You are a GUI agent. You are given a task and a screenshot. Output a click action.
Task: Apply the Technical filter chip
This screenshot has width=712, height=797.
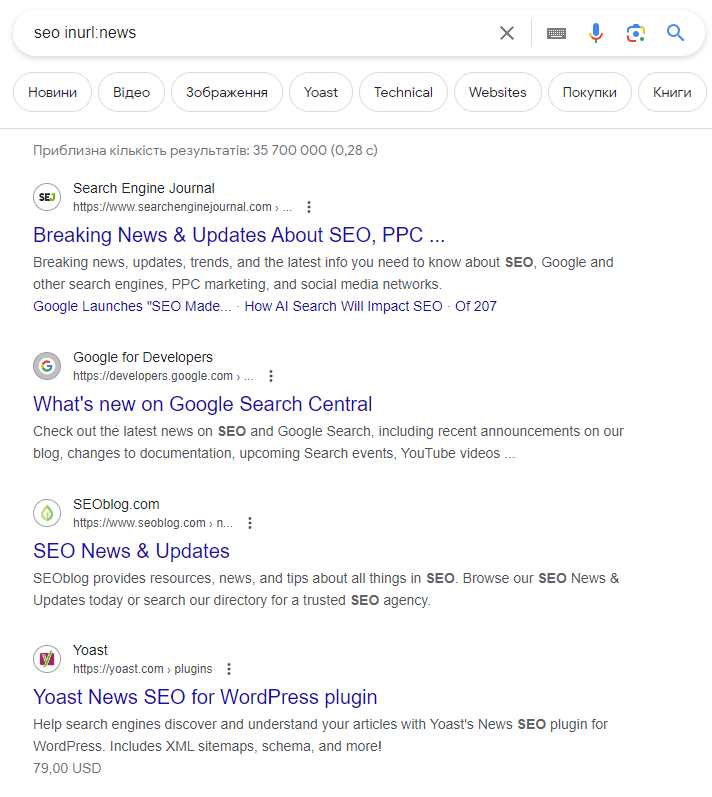[403, 92]
